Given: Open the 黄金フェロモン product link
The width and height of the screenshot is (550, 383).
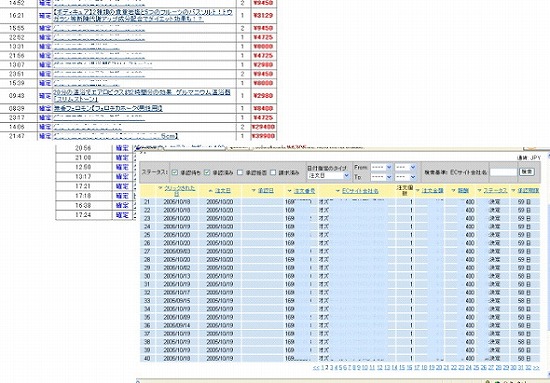Looking at the screenshot, I should 107,108.
